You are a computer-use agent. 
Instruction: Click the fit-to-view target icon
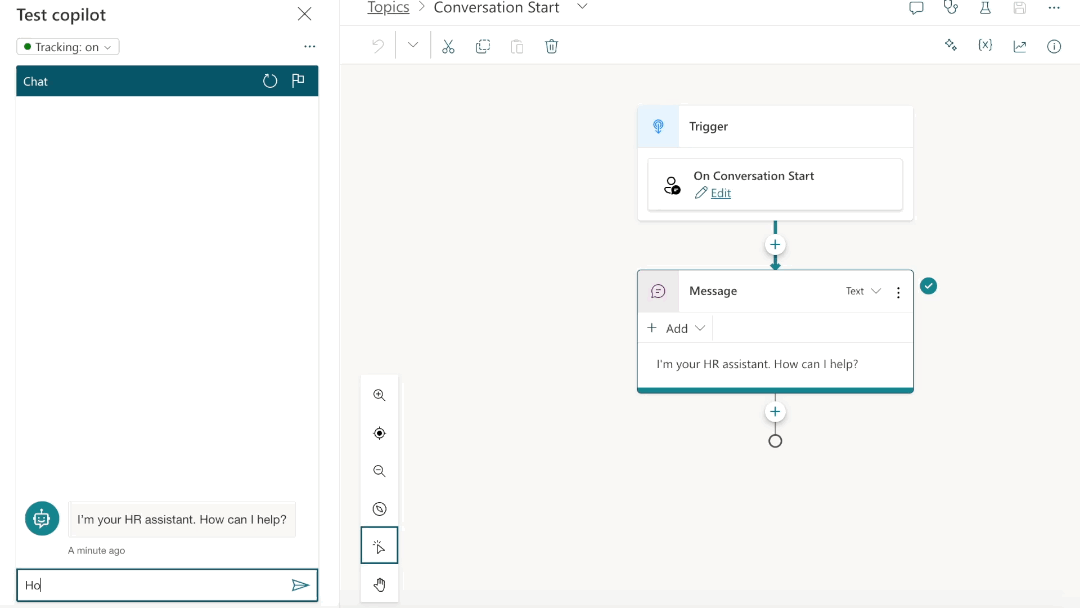click(379, 432)
